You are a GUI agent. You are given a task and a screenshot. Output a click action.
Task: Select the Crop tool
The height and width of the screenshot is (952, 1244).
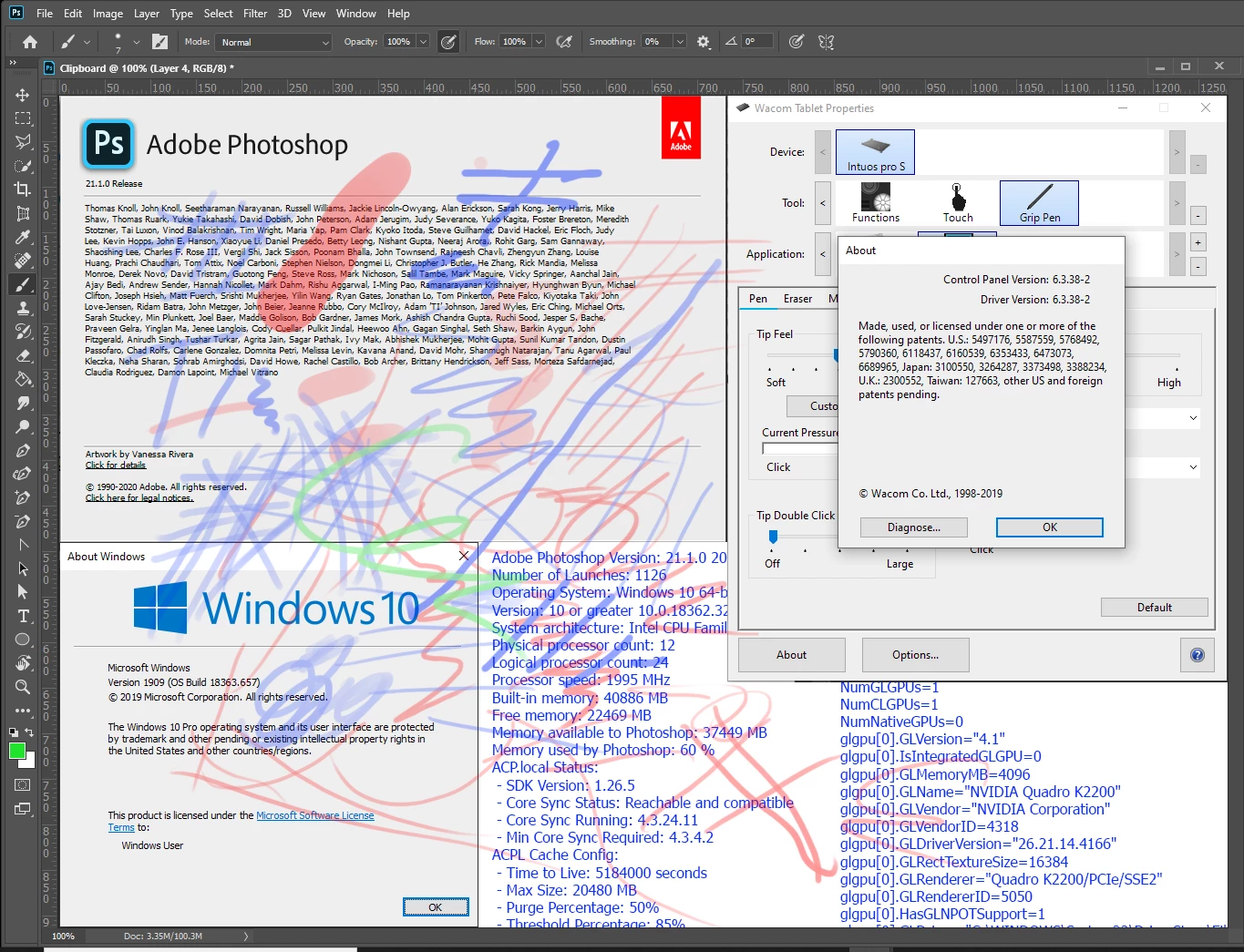pos(23,189)
